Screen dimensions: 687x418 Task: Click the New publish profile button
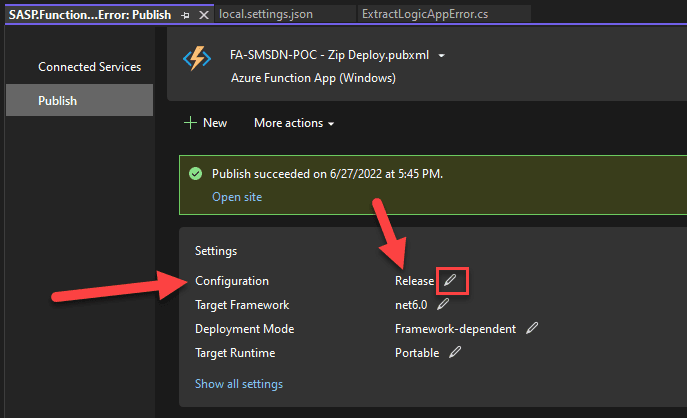pos(205,123)
